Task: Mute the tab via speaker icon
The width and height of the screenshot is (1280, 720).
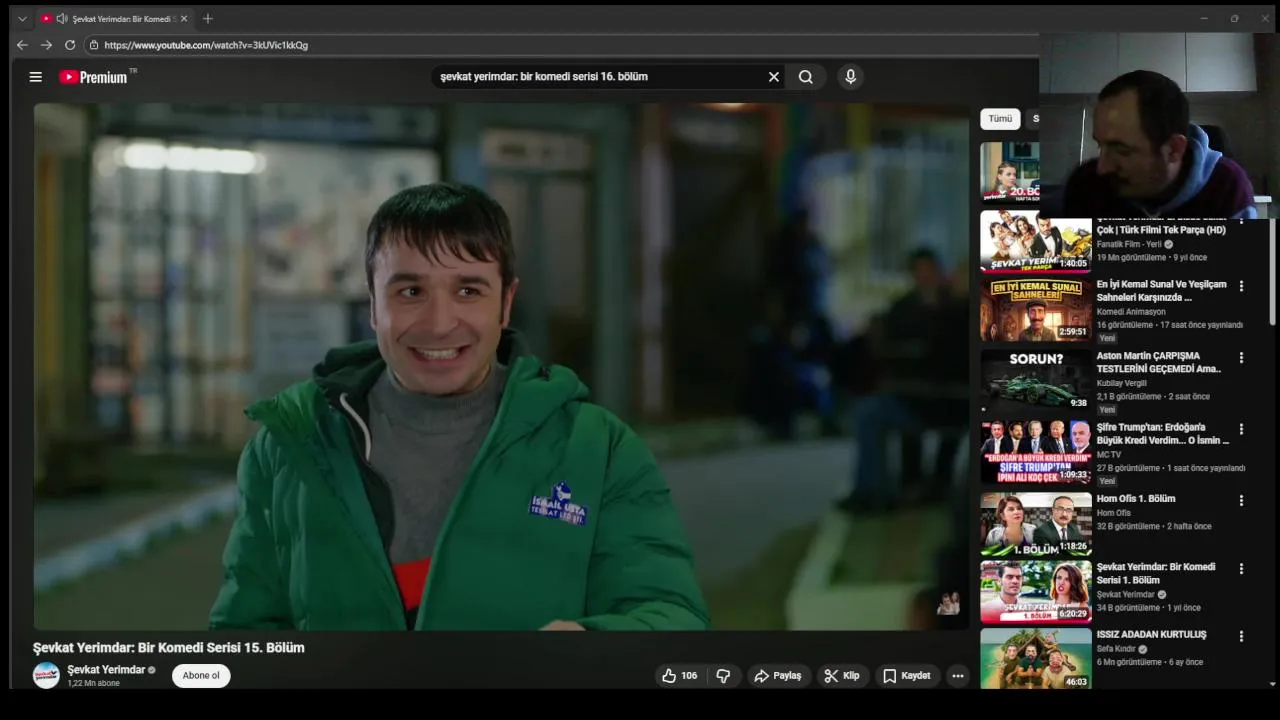Action: pos(62,19)
